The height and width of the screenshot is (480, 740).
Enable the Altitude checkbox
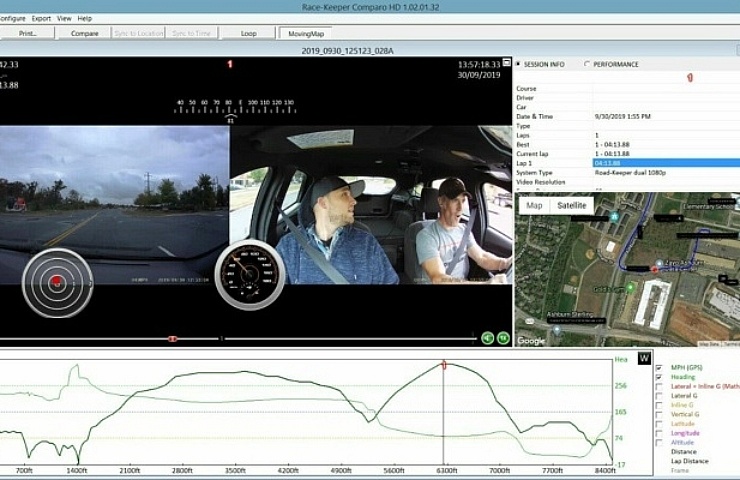(659, 443)
